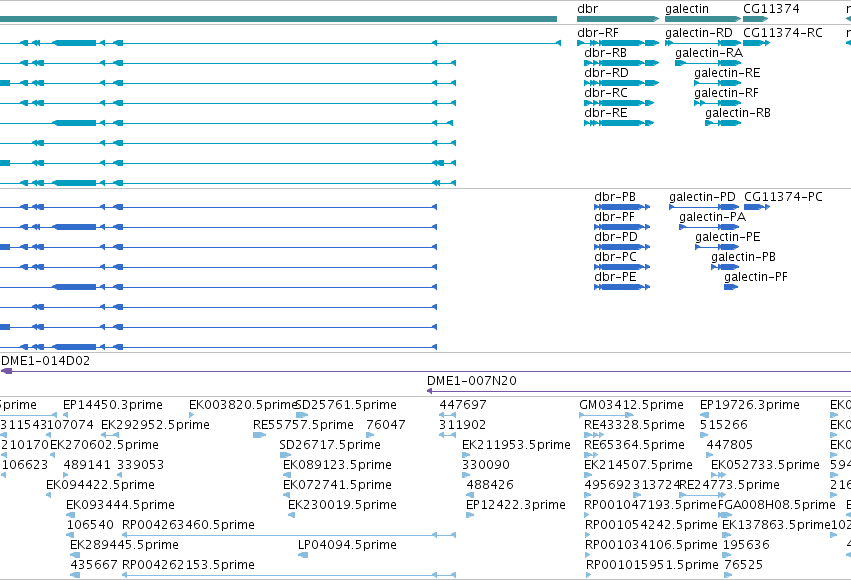This screenshot has width=851, height=580.
Task: Select feature label 311902
Action: coord(462,425)
